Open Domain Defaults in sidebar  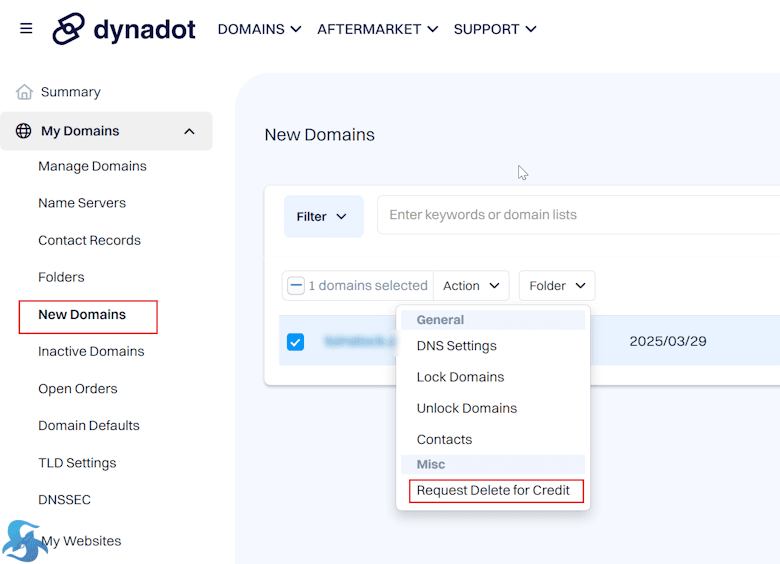[x=89, y=425]
